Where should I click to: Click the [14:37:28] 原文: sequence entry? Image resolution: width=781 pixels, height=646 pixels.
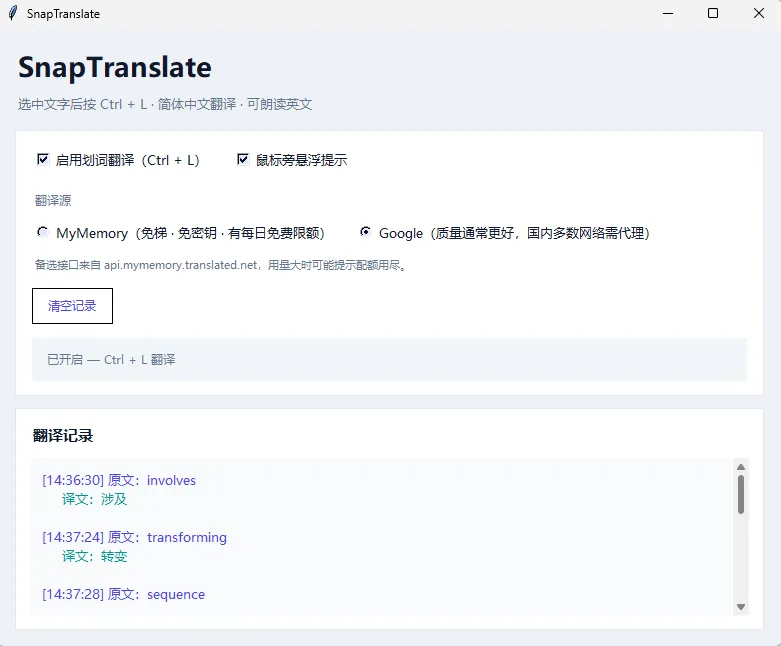124,594
